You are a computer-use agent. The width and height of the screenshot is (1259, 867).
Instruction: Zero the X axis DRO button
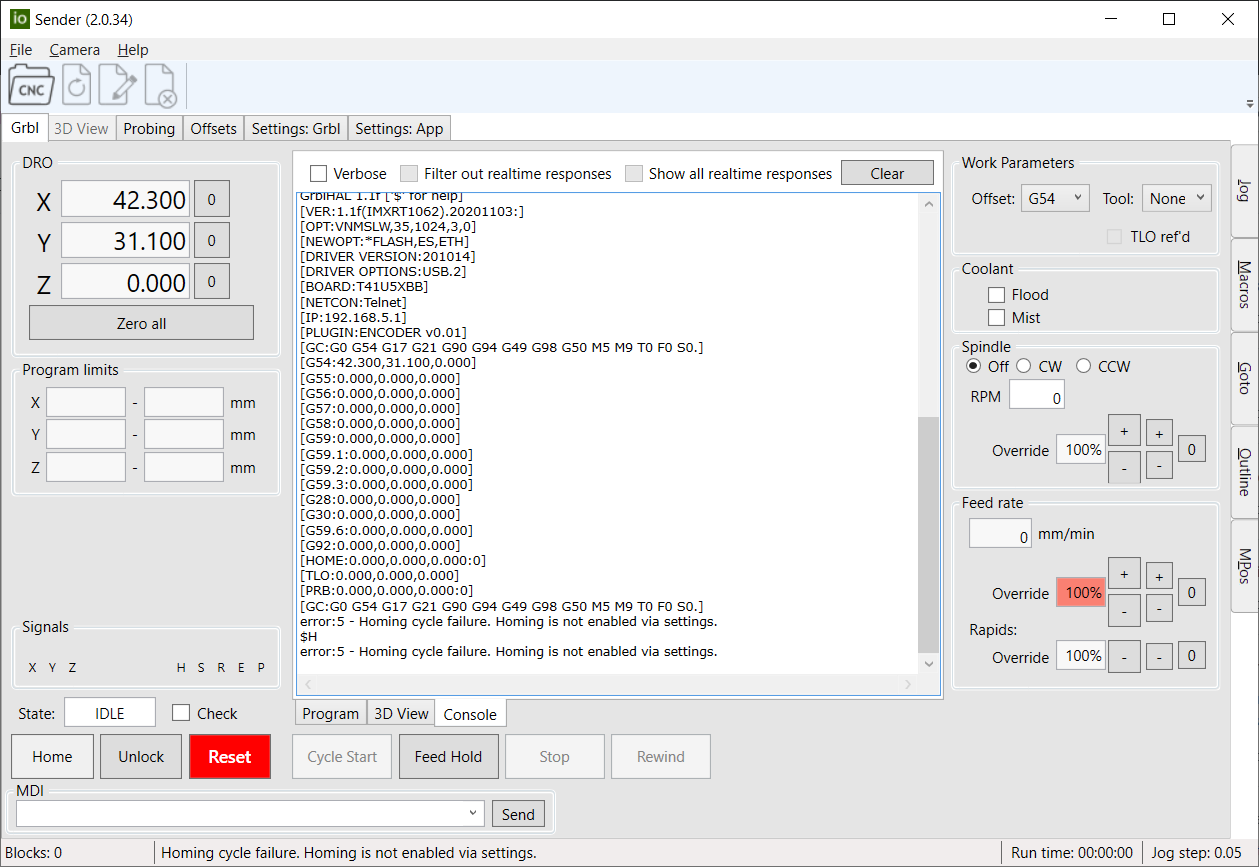tap(211, 199)
